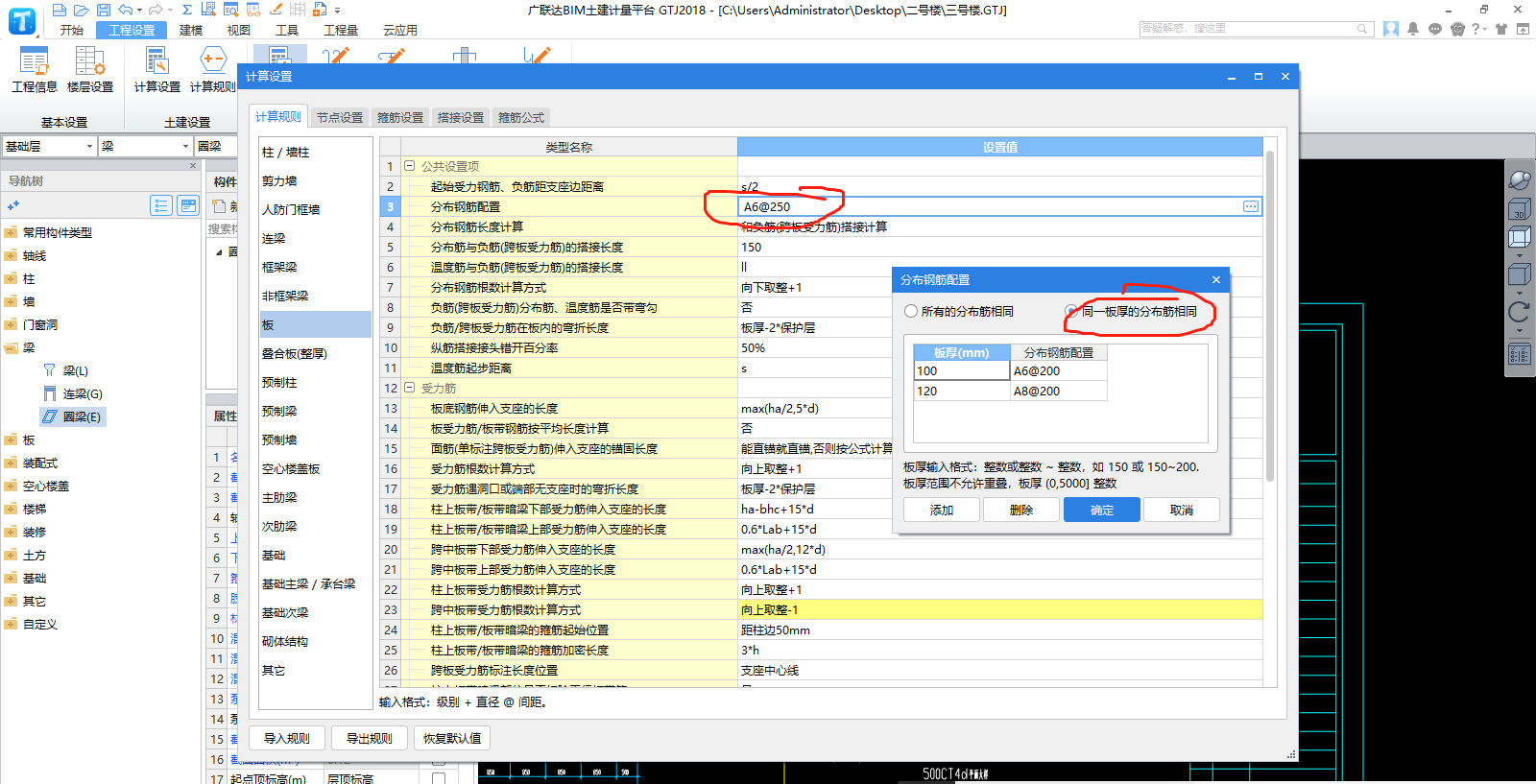Collapse the 受力筋 group
The height and width of the screenshot is (784, 1536).
(409, 388)
